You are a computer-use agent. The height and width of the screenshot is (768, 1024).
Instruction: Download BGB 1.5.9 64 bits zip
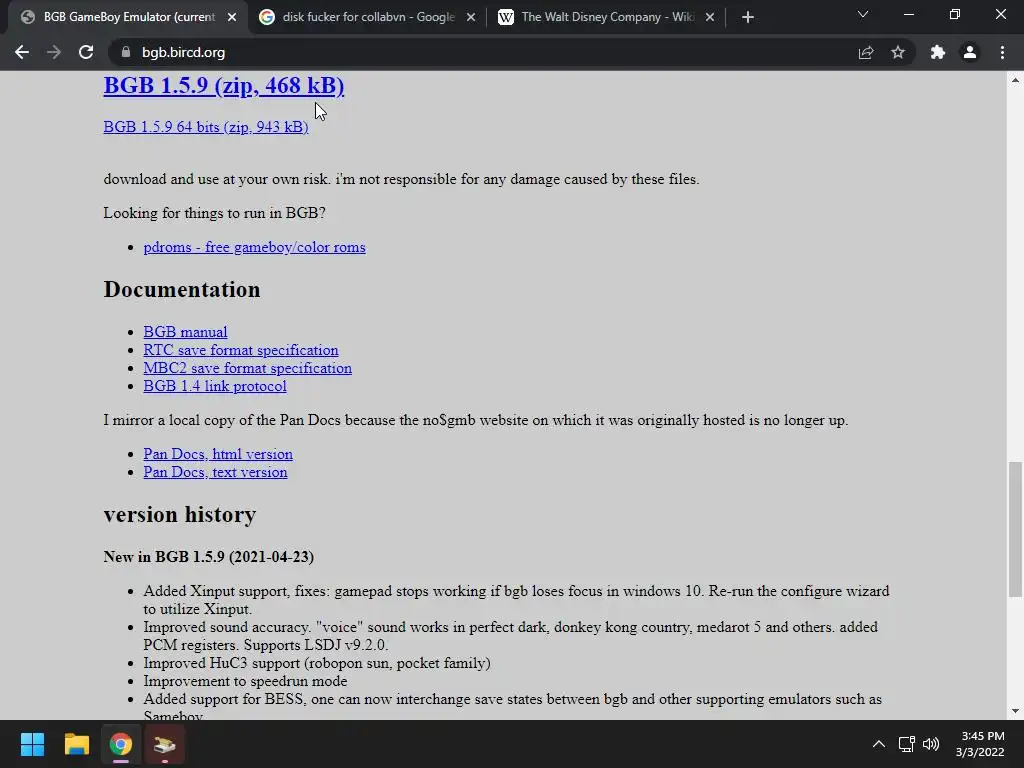(206, 127)
